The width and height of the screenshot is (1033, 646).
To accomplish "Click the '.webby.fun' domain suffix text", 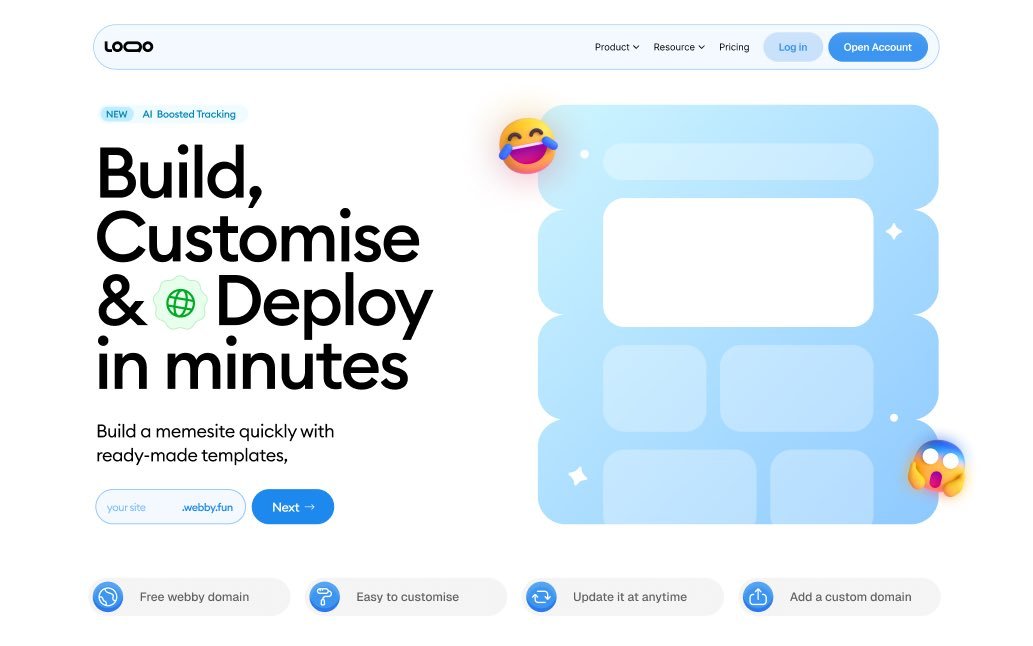I will (x=208, y=508).
